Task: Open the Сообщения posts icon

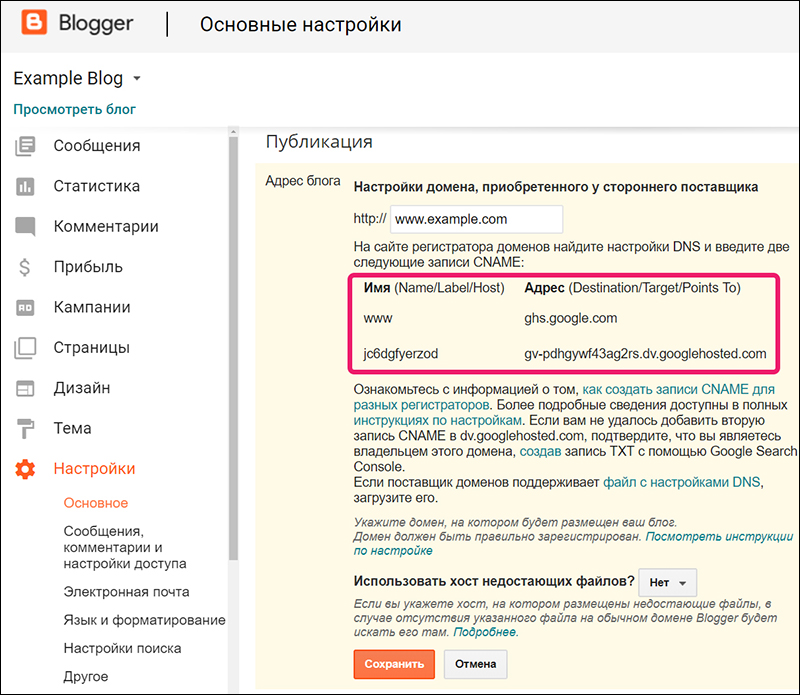Action: coord(25,146)
